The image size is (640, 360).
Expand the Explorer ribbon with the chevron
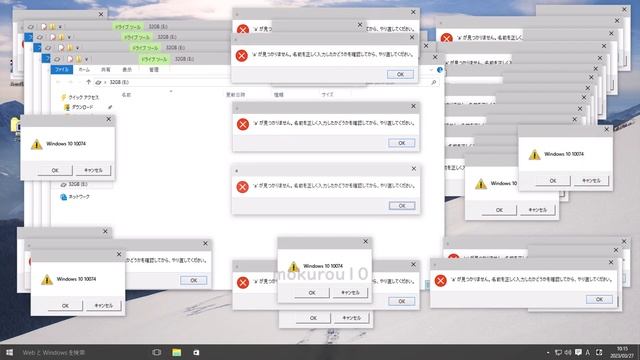coord(431,70)
